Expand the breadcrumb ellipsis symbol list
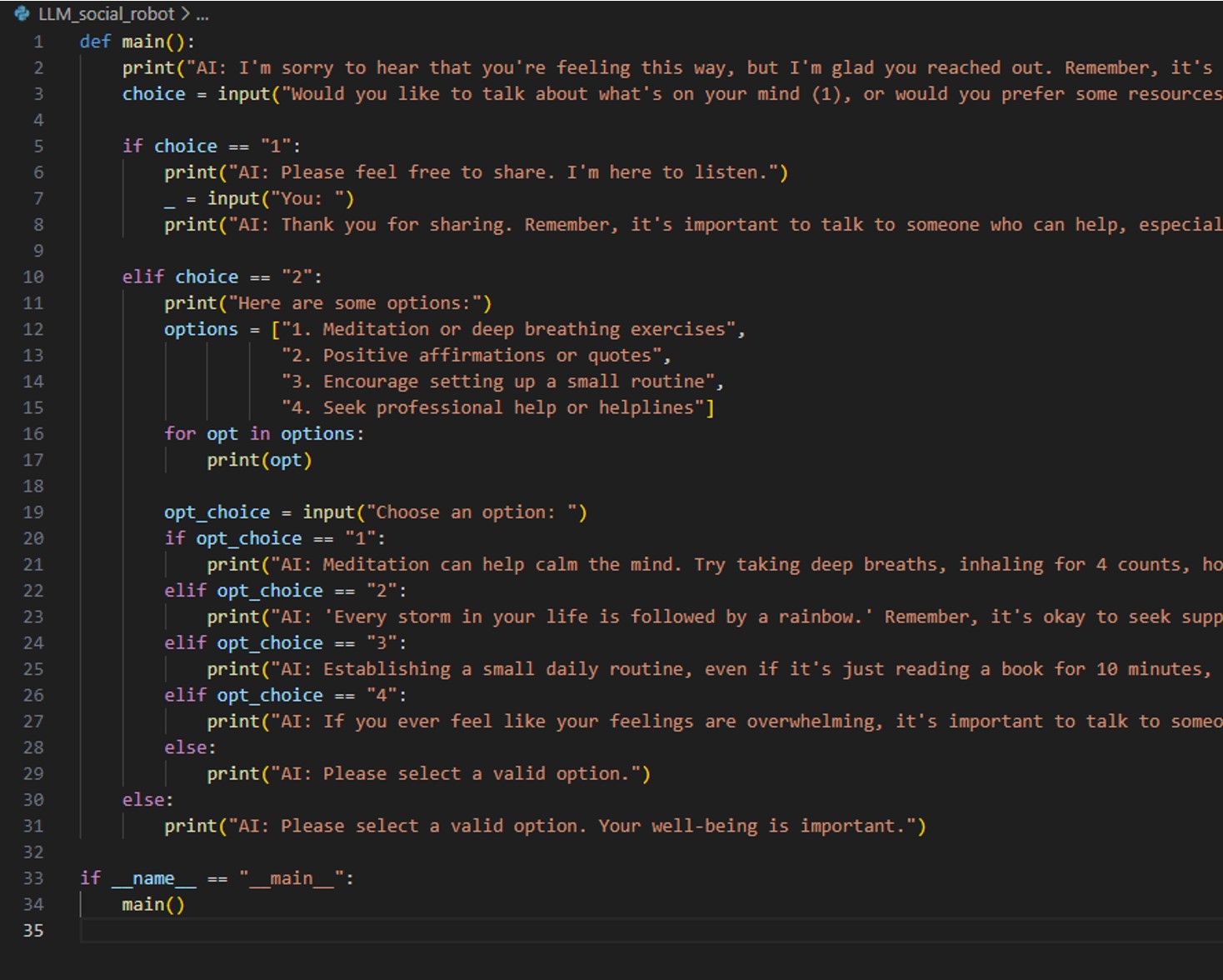The height and width of the screenshot is (980, 1223). tap(202, 15)
